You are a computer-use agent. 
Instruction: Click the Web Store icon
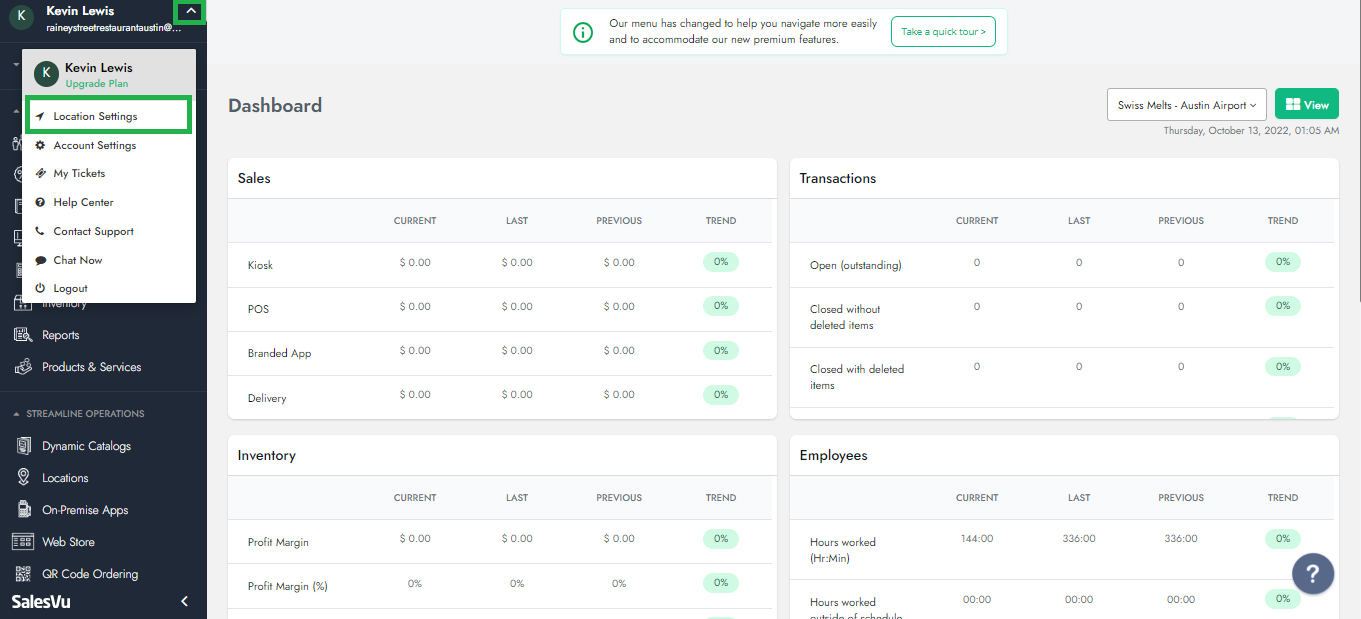click(x=22, y=542)
